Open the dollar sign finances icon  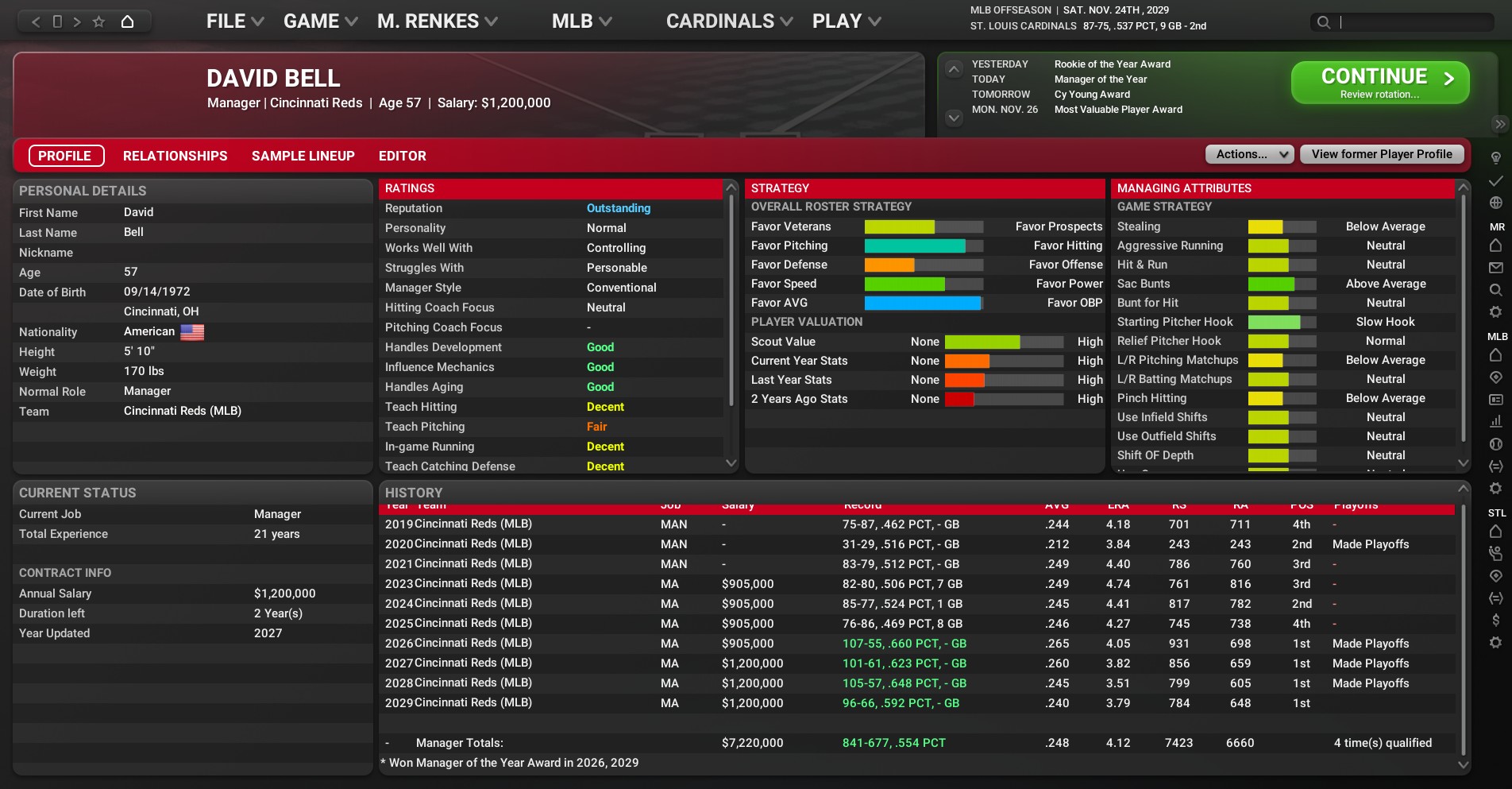pos(1495,620)
